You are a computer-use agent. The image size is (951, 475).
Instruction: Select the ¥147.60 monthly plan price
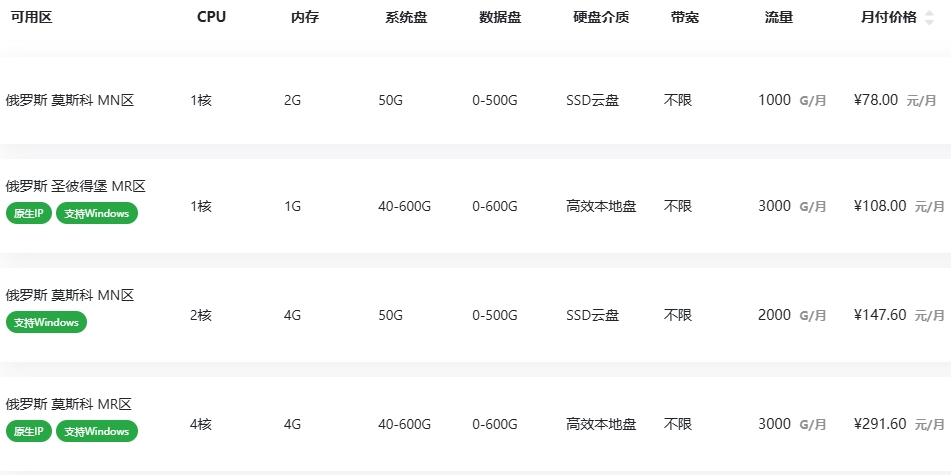click(x=880, y=315)
